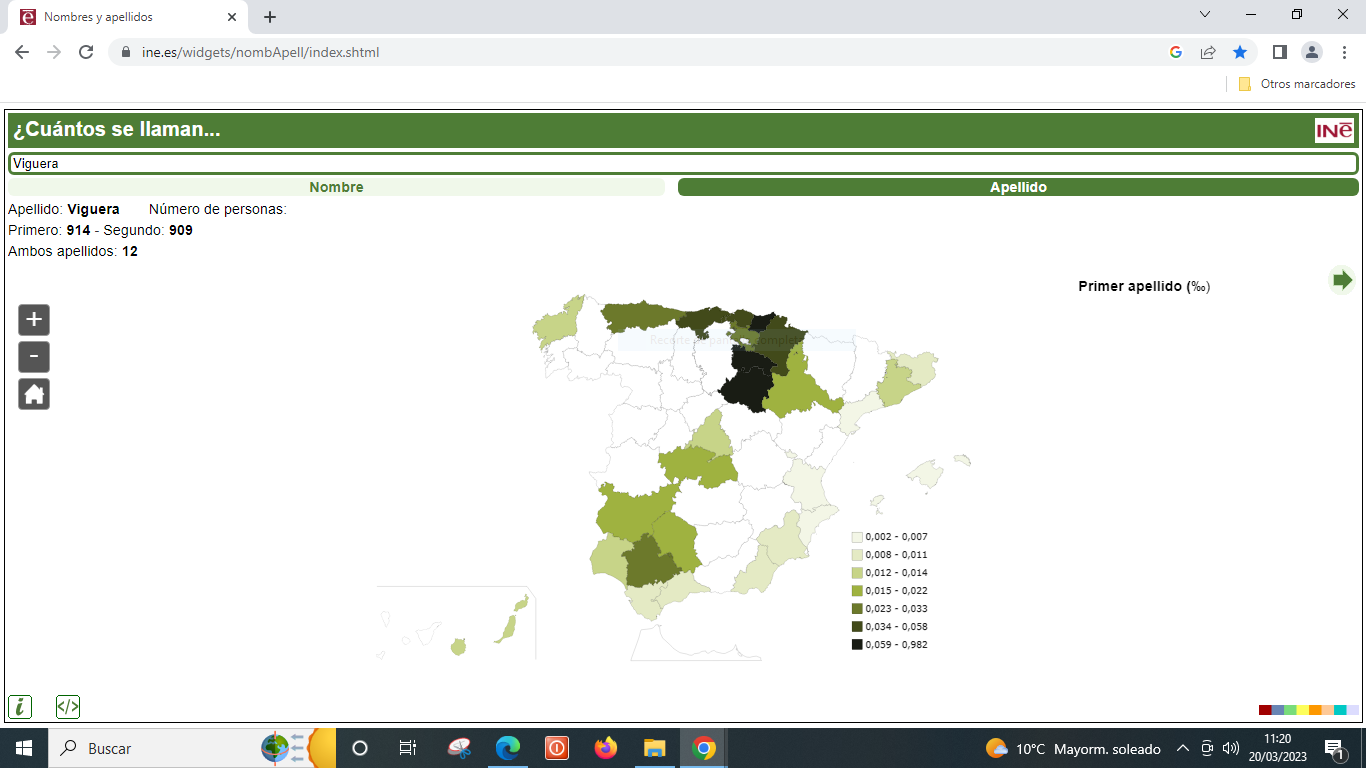Expand the tab search chevron
This screenshot has height=768, width=1366.
(1205, 15)
